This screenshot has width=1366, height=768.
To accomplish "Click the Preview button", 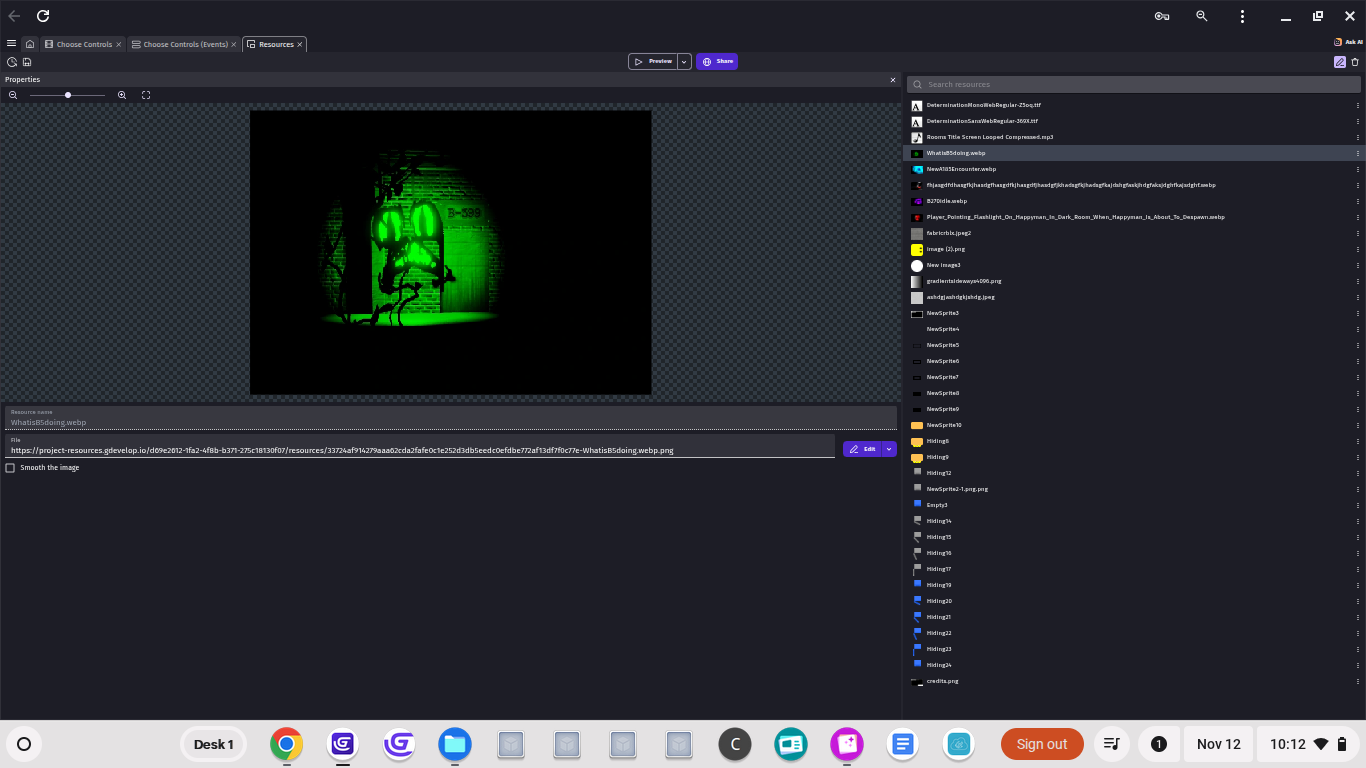I will click(x=653, y=62).
